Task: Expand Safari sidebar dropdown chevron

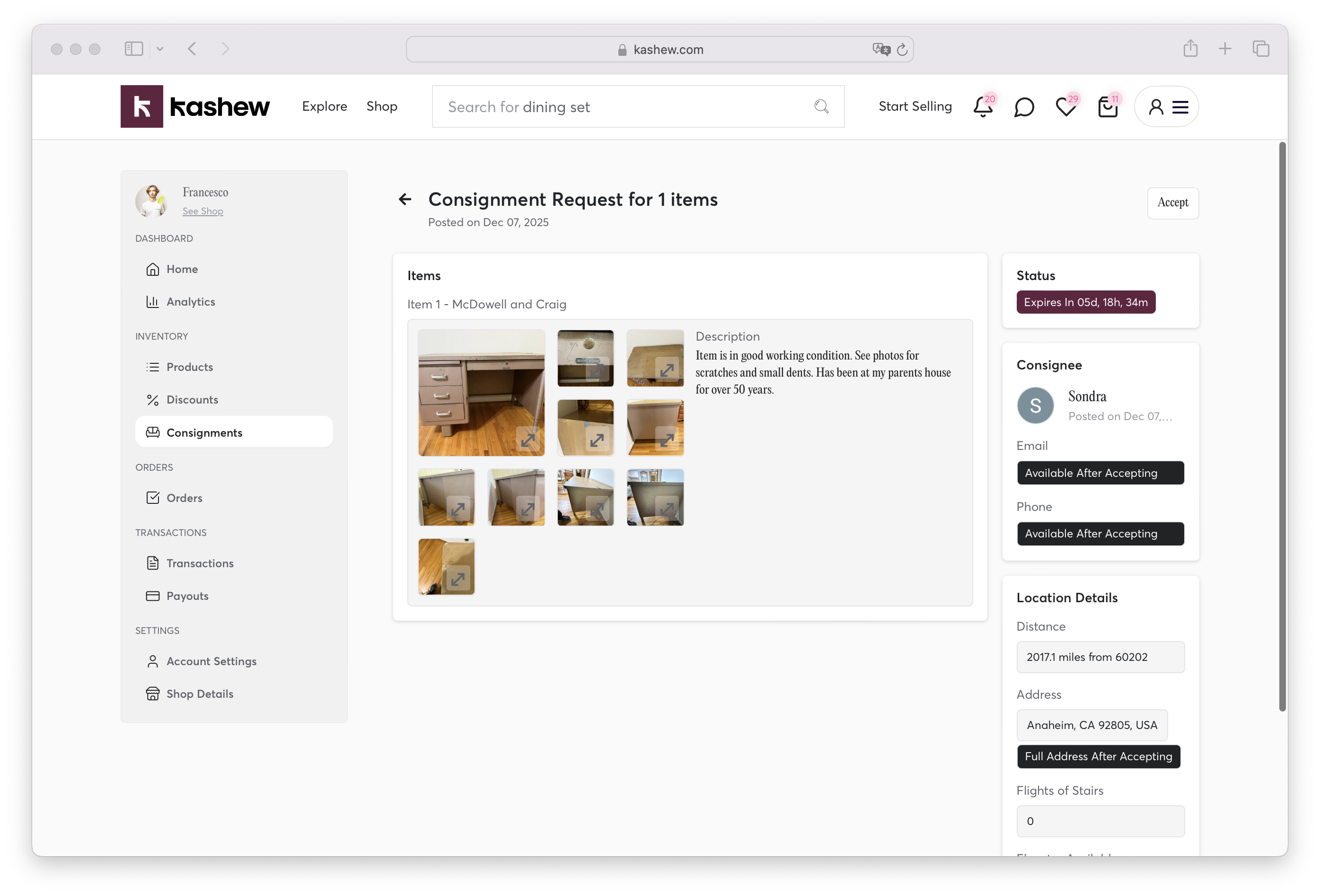Action: [x=159, y=49]
